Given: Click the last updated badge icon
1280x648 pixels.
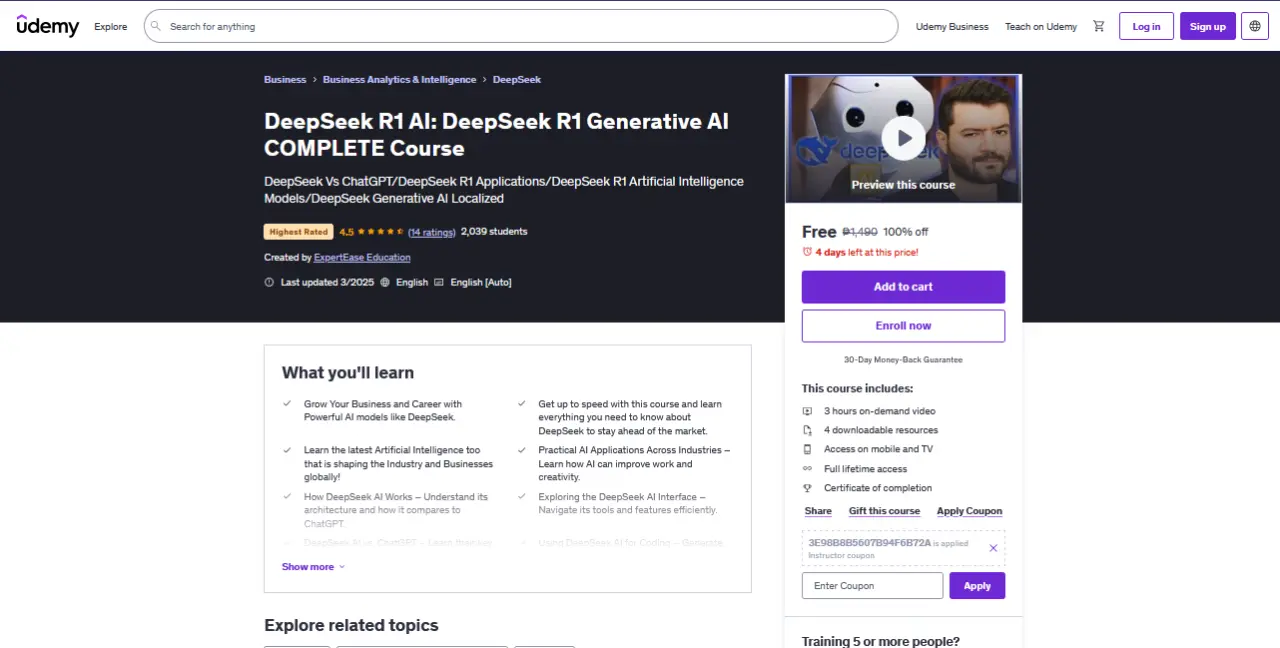Looking at the screenshot, I should (269, 282).
